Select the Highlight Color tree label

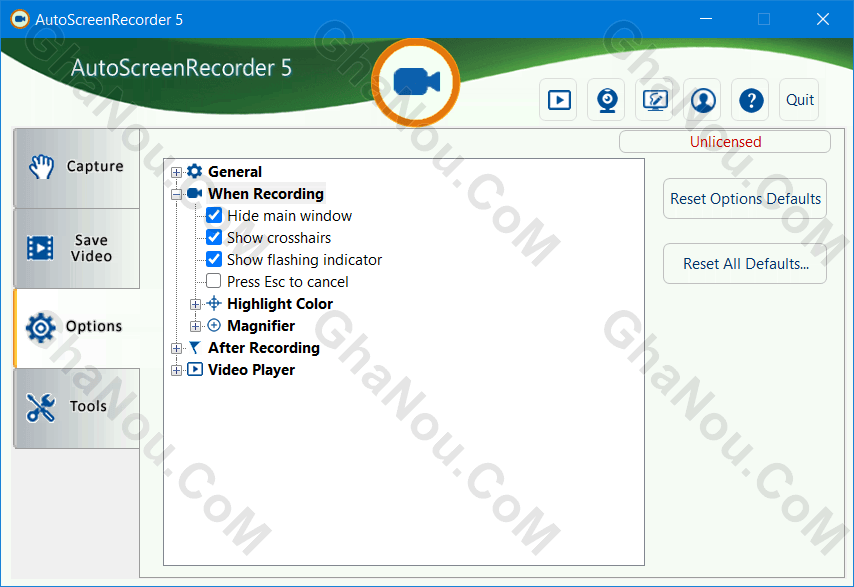coord(280,304)
